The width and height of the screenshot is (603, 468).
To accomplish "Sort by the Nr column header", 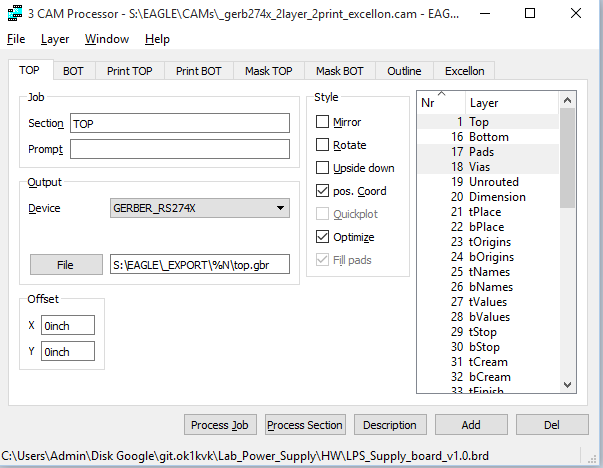I will [x=441, y=103].
